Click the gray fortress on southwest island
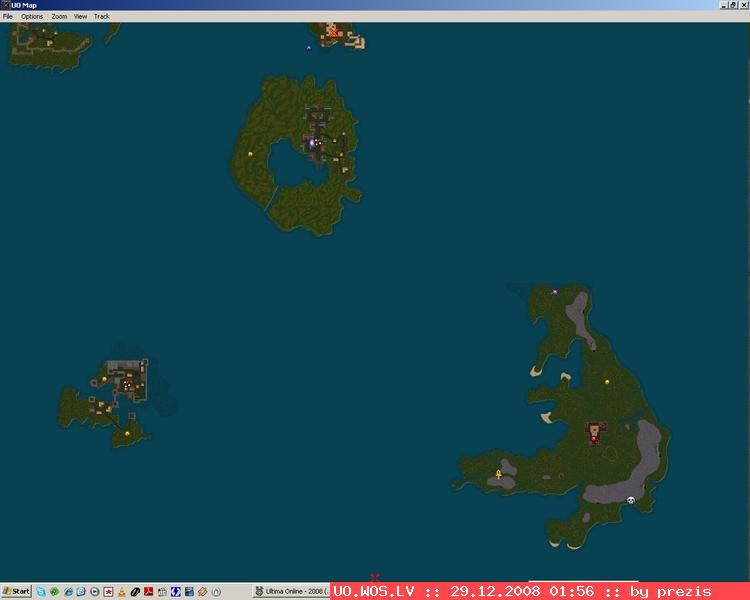The height and width of the screenshot is (600, 750). [125, 378]
